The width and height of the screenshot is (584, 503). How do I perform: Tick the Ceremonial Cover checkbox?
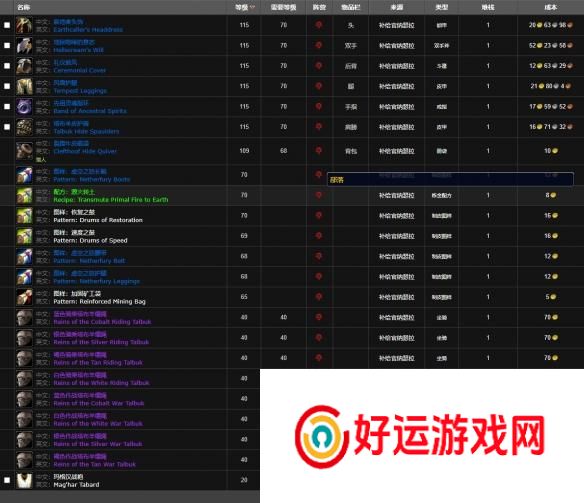(x=7, y=66)
